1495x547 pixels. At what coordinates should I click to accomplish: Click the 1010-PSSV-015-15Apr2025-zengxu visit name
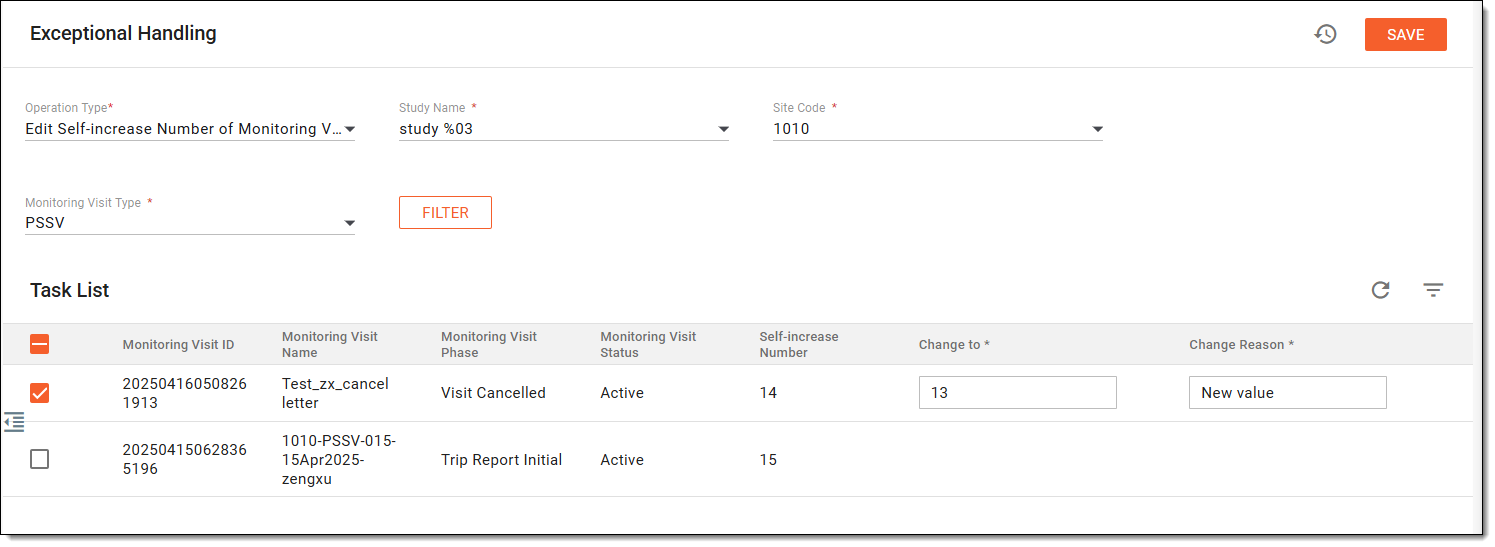(x=339, y=459)
